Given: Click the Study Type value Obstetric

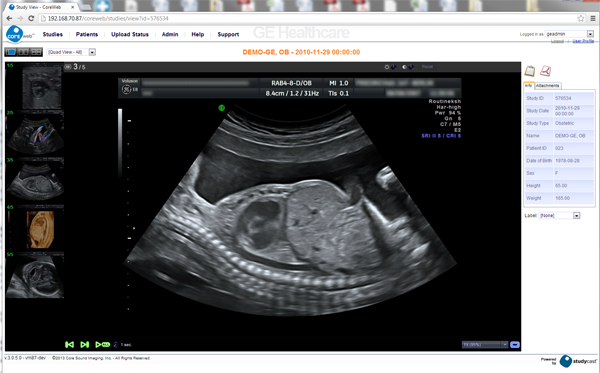Looking at the screenshot, I should click(x=564, y=123).
